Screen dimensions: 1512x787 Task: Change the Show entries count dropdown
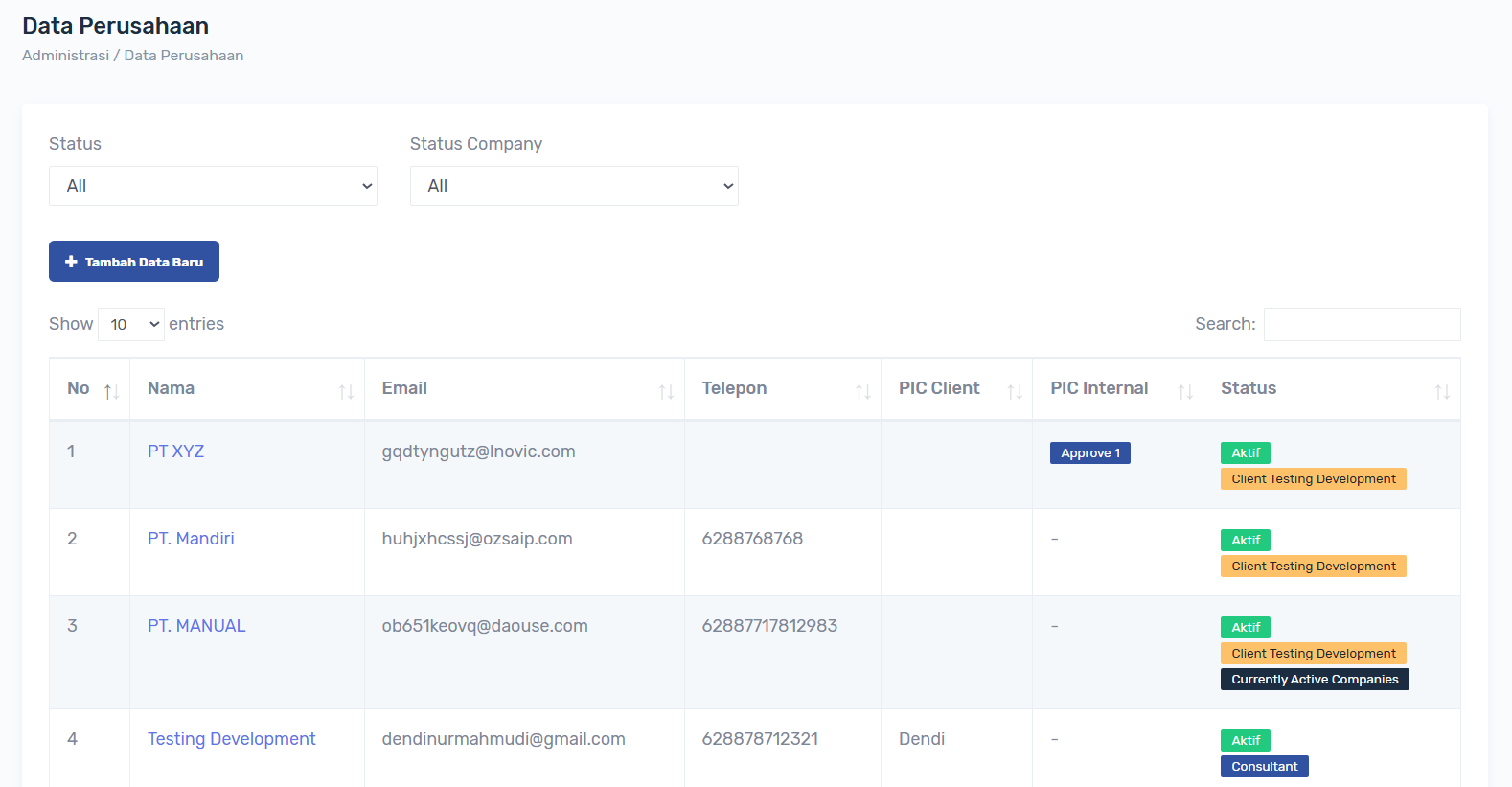pyautogui.click(x=131, y=325)
